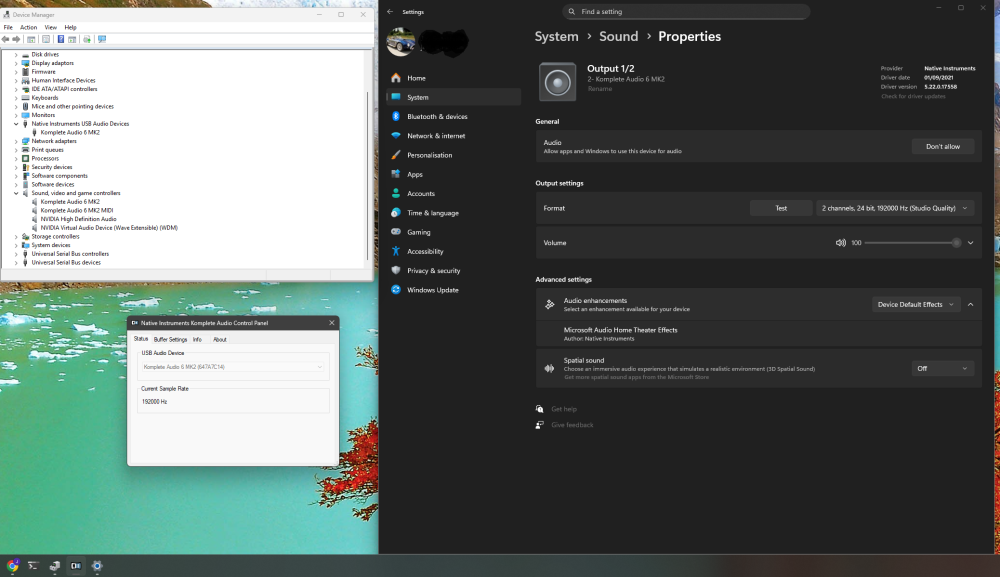1000x577 pixels.
Task: Open the View menu in Device Manager
Action: tap(50, 27)
